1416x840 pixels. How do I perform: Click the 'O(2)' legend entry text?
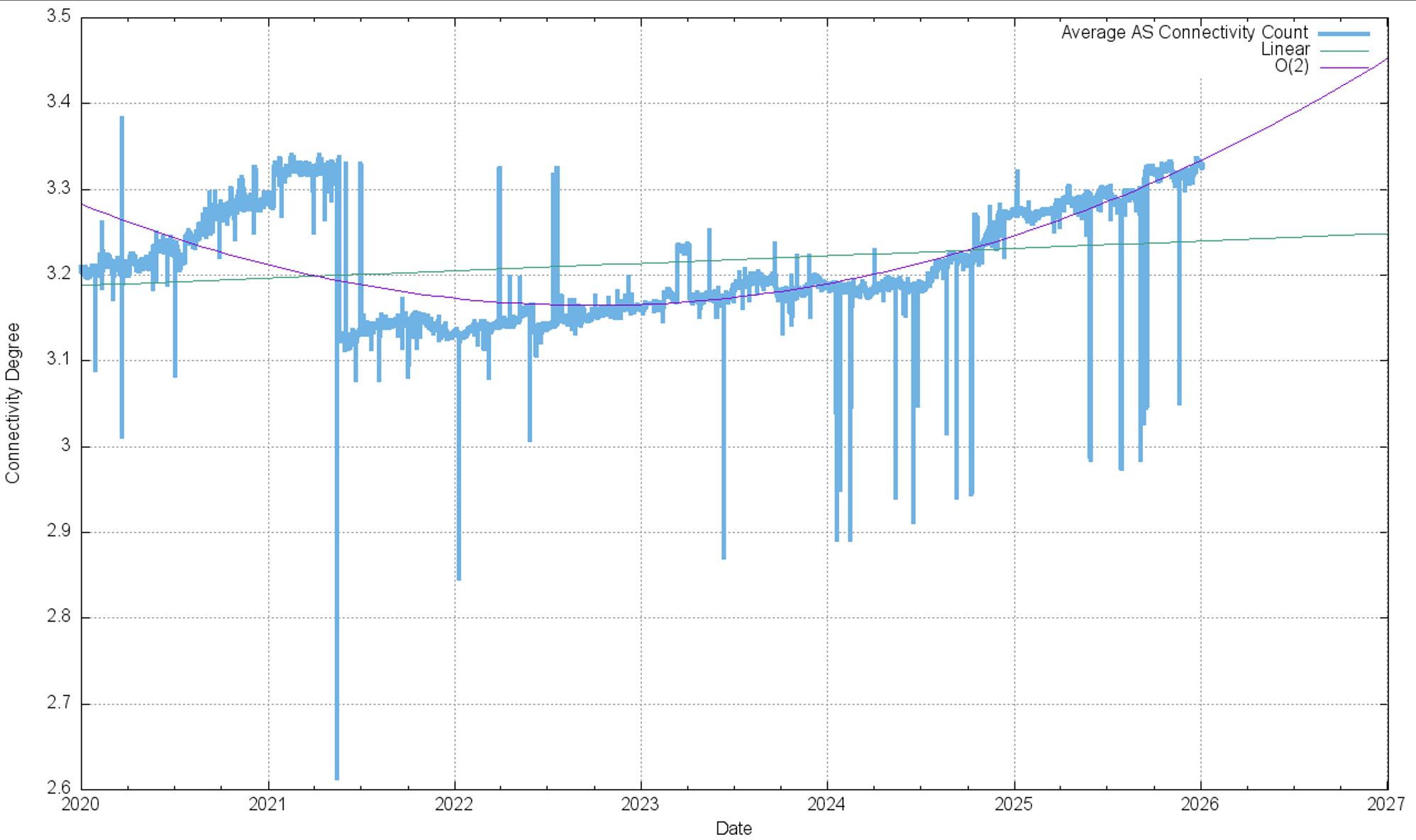tap(1291, 67)
